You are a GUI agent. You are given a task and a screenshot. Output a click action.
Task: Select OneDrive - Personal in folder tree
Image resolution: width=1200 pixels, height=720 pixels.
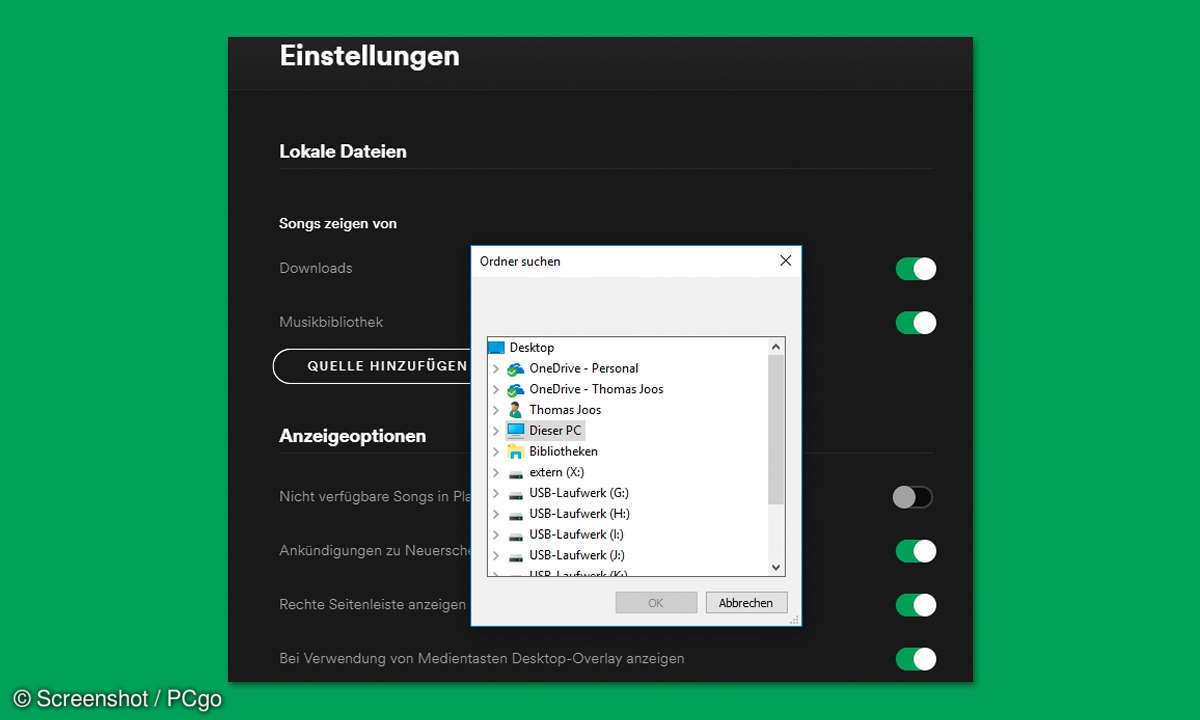[584, 369]
